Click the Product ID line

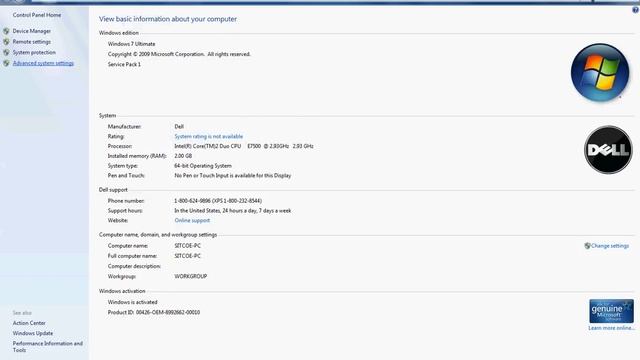[x=154, y=312]
